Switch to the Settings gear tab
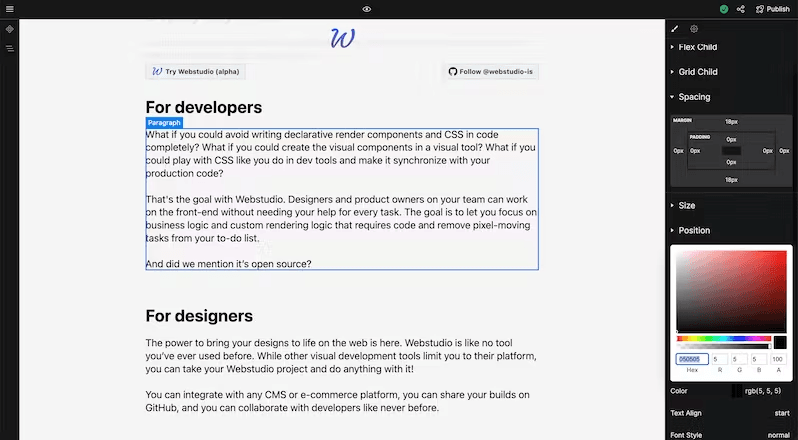Image resolution: width=798 pixels, height=440 pixels. point(694,29)
